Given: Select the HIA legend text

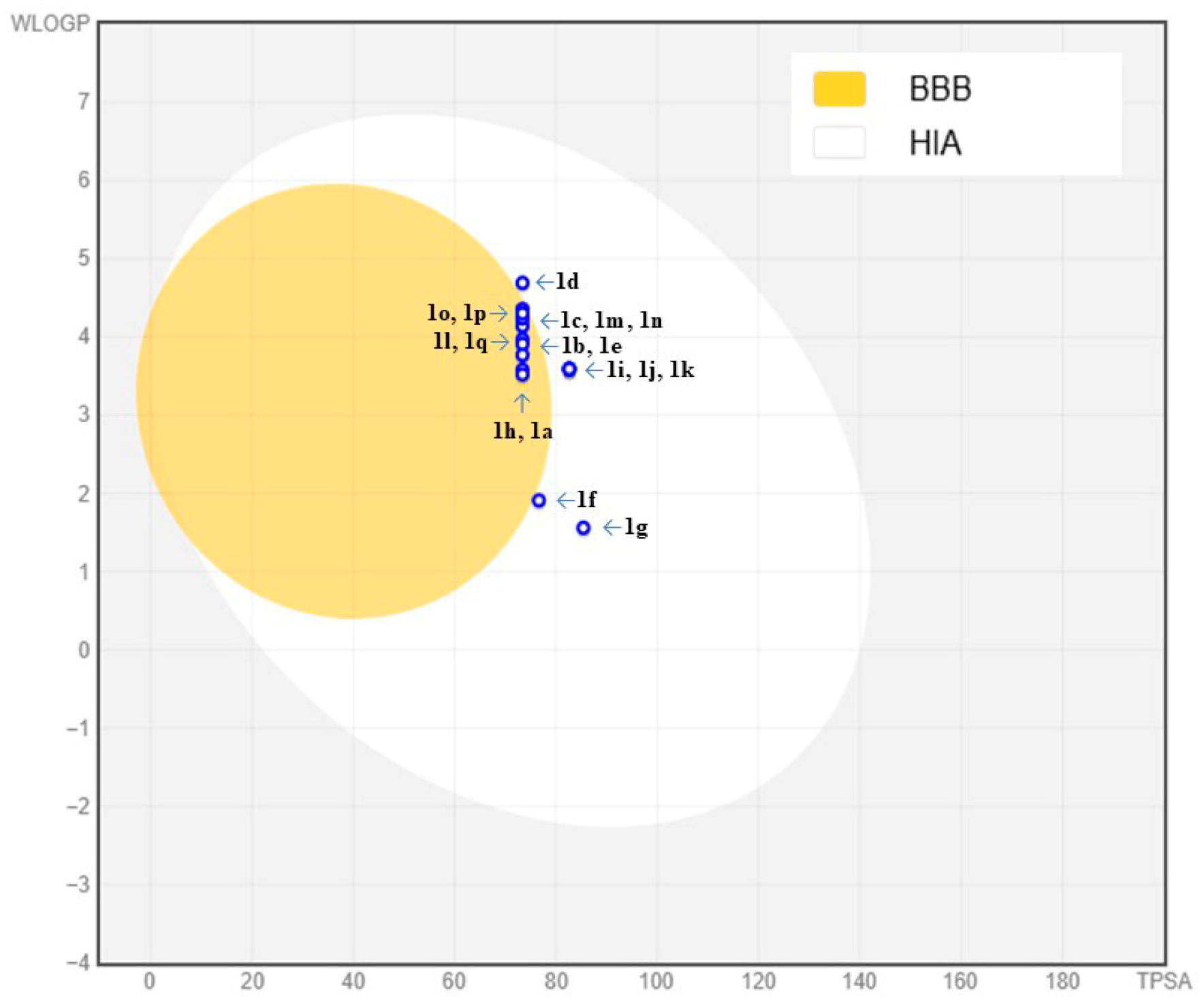Looking at the screenshot, I should (935, 143).
